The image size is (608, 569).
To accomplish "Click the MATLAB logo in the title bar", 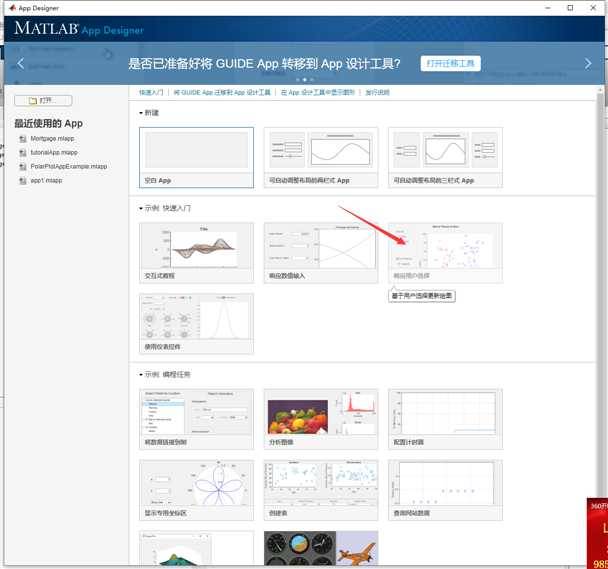I will click(x=12, y=8).
